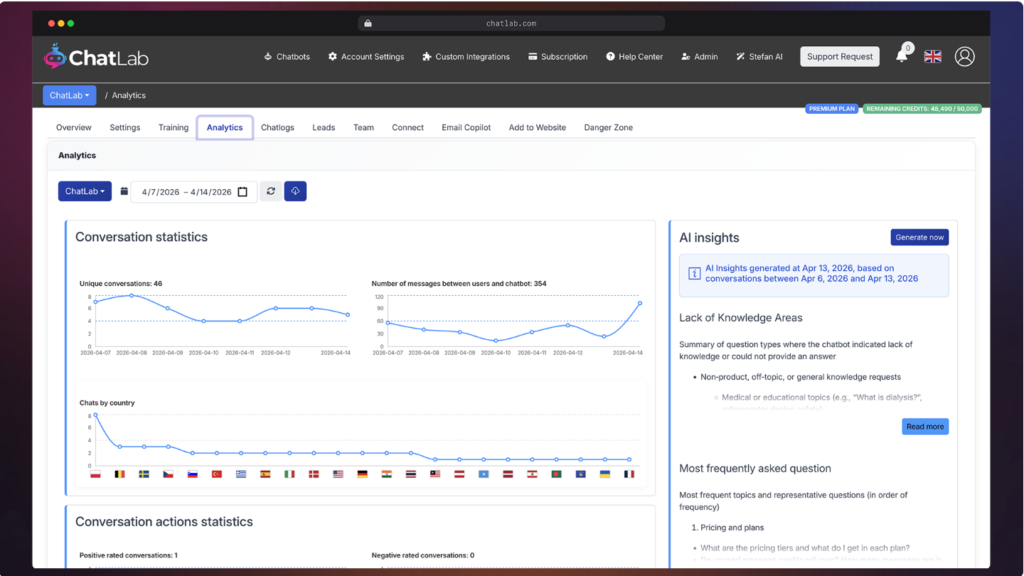1024x576 pixels.
Task: Click the 'Lack of Knowledge Areas' heading
Action: (741, 318)
